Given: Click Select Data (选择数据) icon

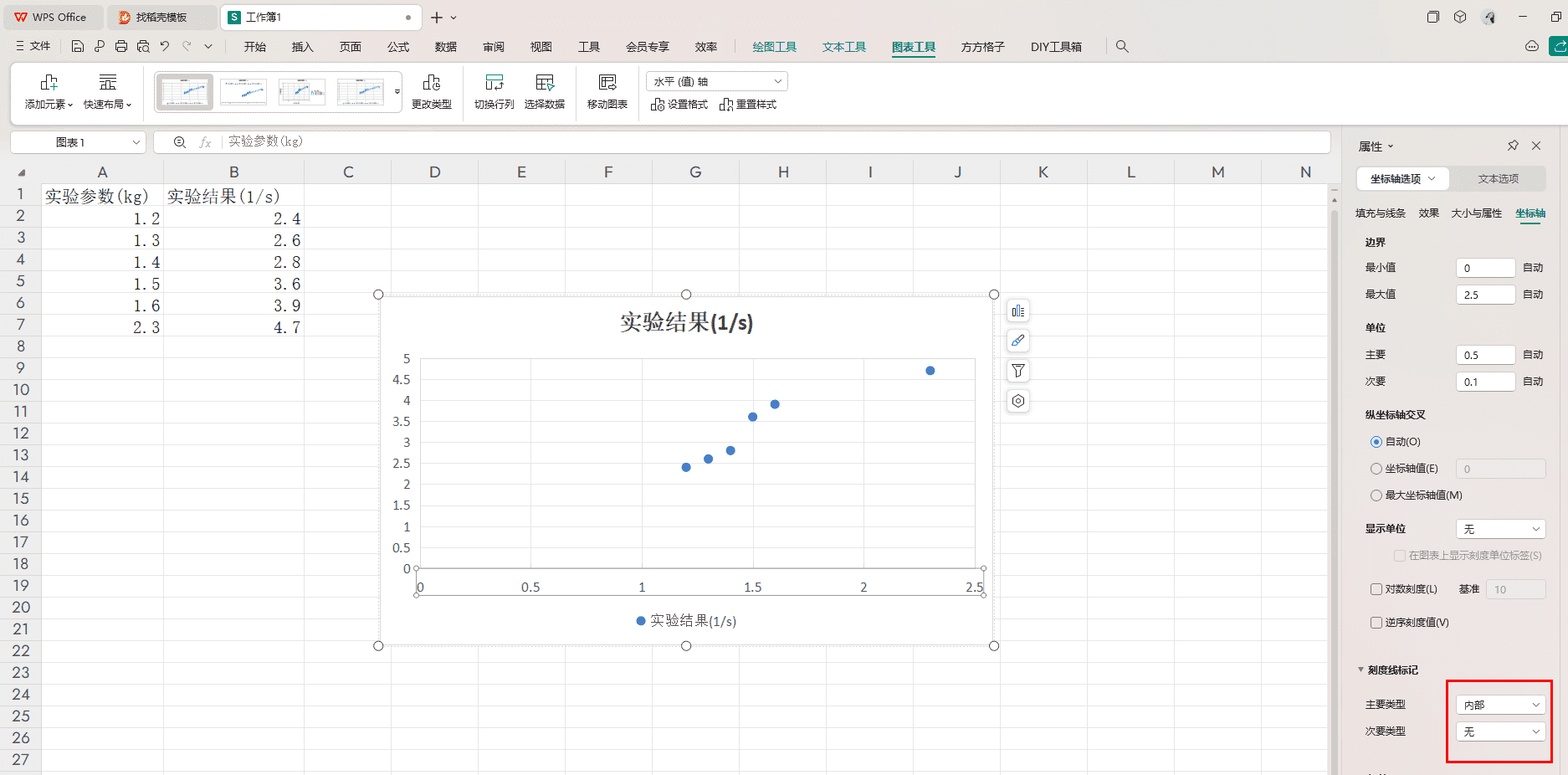Looking at the screenshot, I should 545,83.
